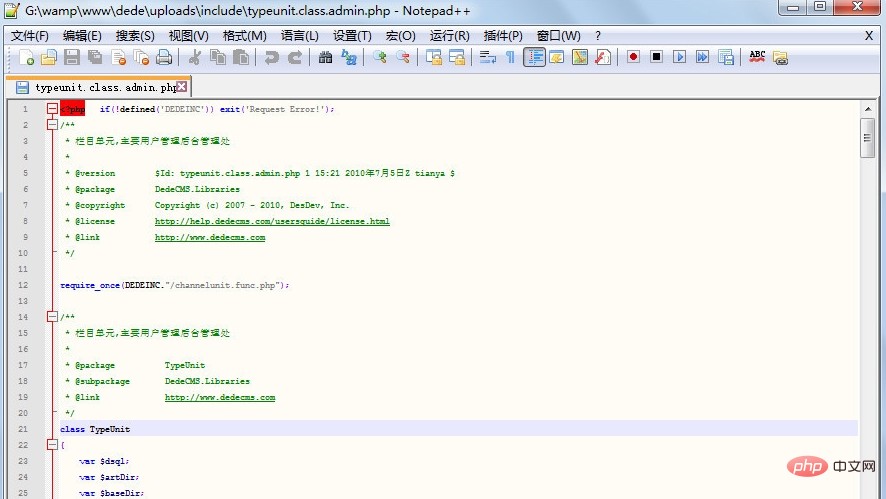
Task: Click the Cut scissors icon
Action: [x=195, y=57]
